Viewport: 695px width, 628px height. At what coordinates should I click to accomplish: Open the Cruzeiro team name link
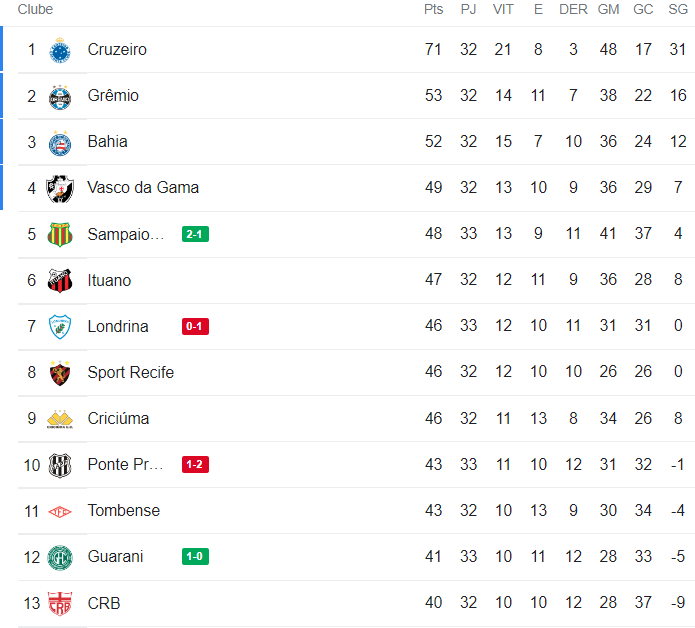[x=117, y=50]
